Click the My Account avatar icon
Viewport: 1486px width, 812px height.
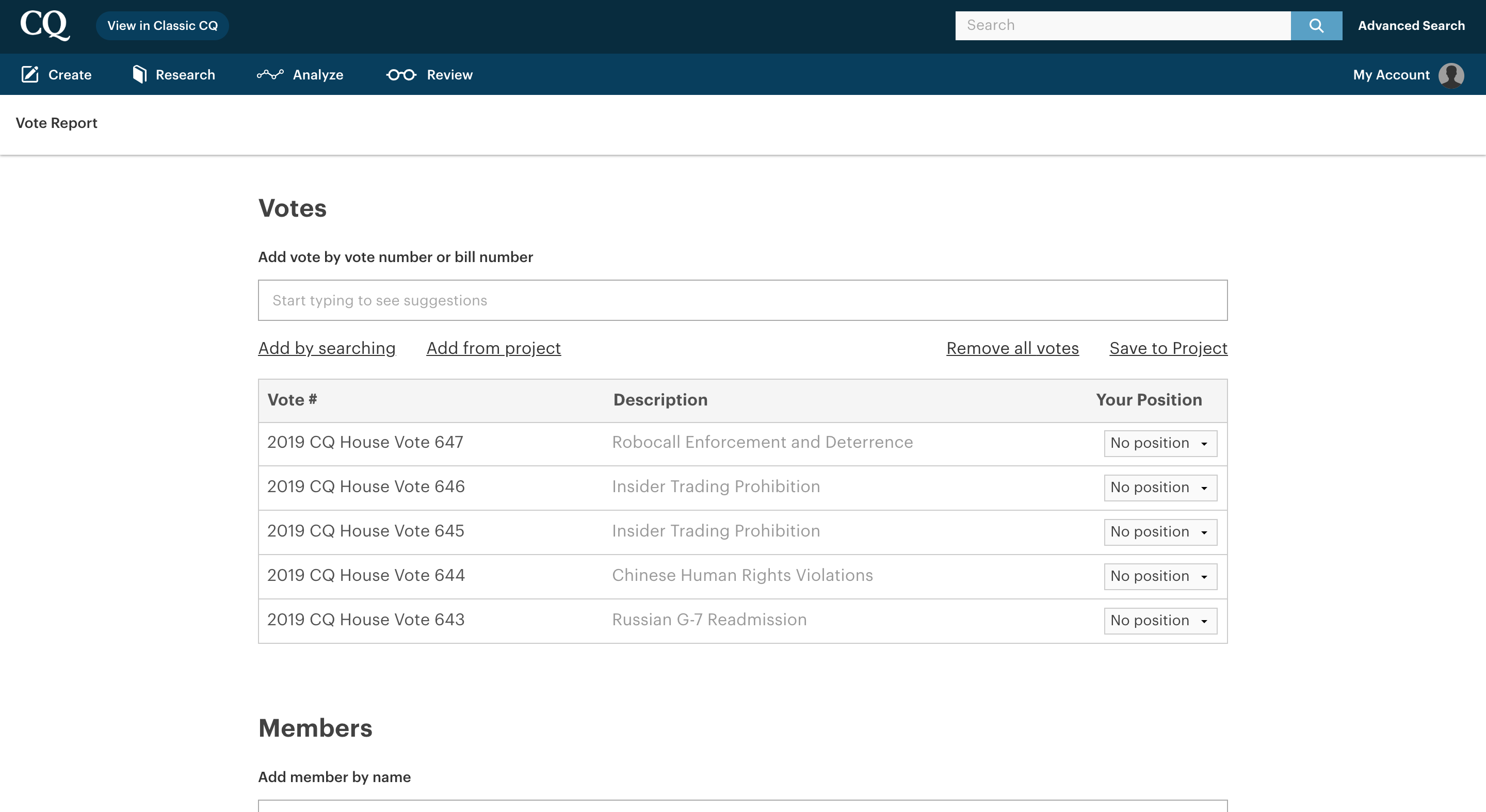(x=1451, y=75)
